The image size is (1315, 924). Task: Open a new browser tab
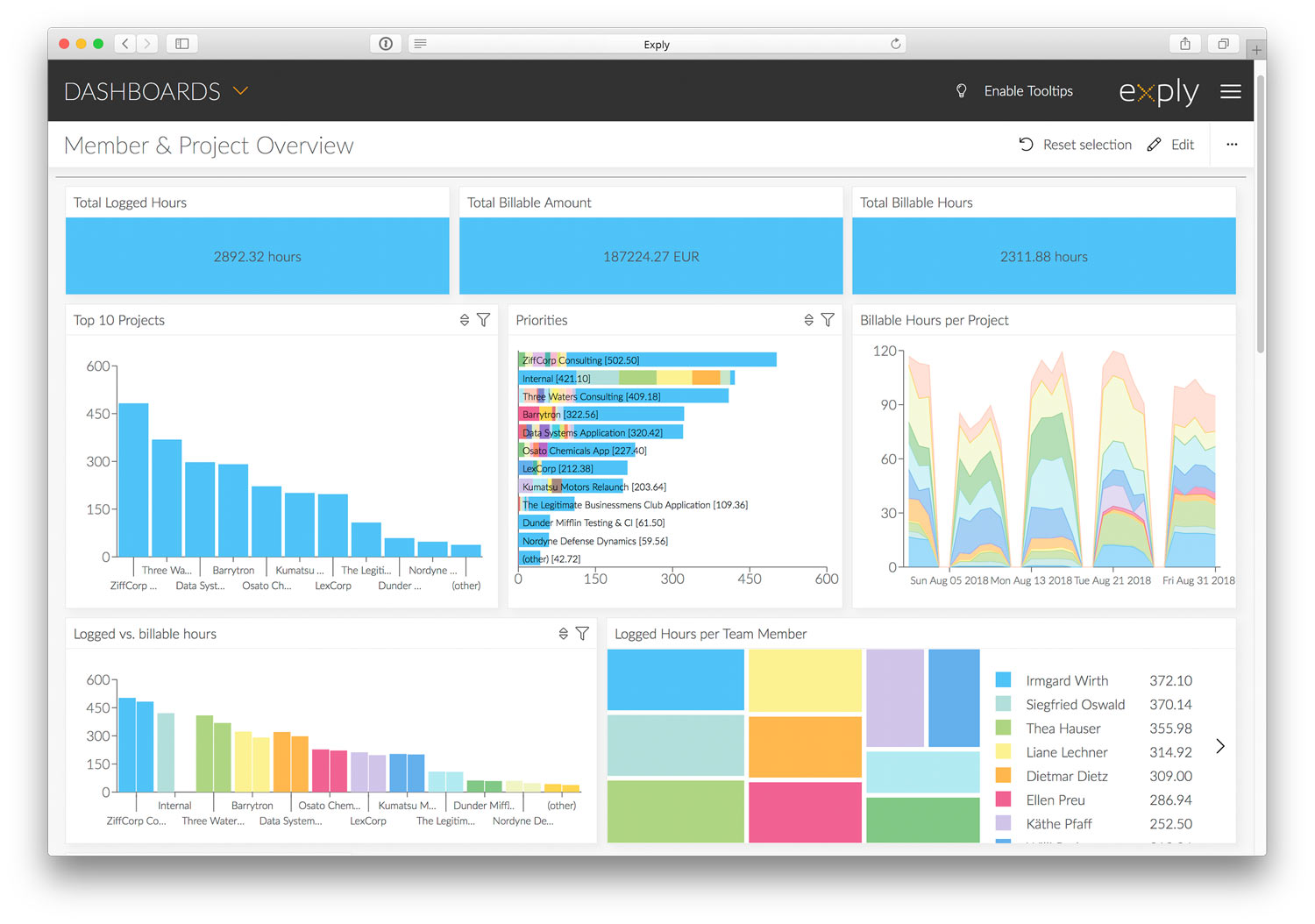click(1257, 50)
